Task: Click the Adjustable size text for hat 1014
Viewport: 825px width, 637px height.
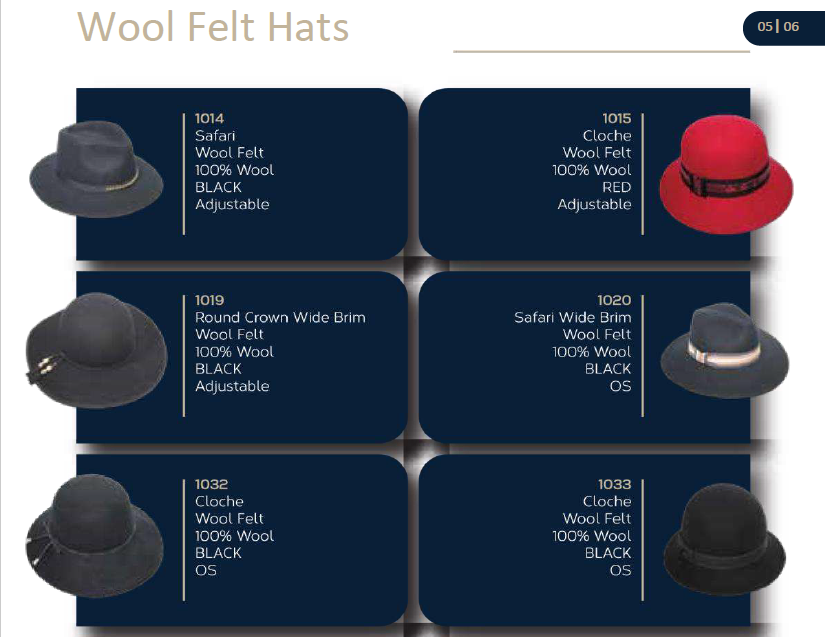Action: click(x=232, y=205)
